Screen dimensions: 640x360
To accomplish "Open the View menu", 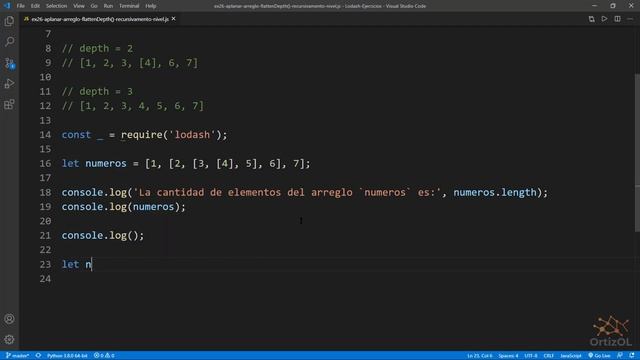I will coord(79,6).
